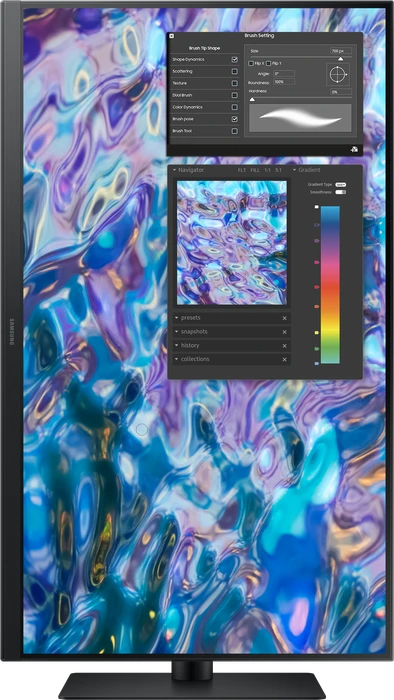Image resolution: width=394 pixels, height=700 pixels.
Task: Collapse the Gradient panel arrow
Action: point(294,170)
